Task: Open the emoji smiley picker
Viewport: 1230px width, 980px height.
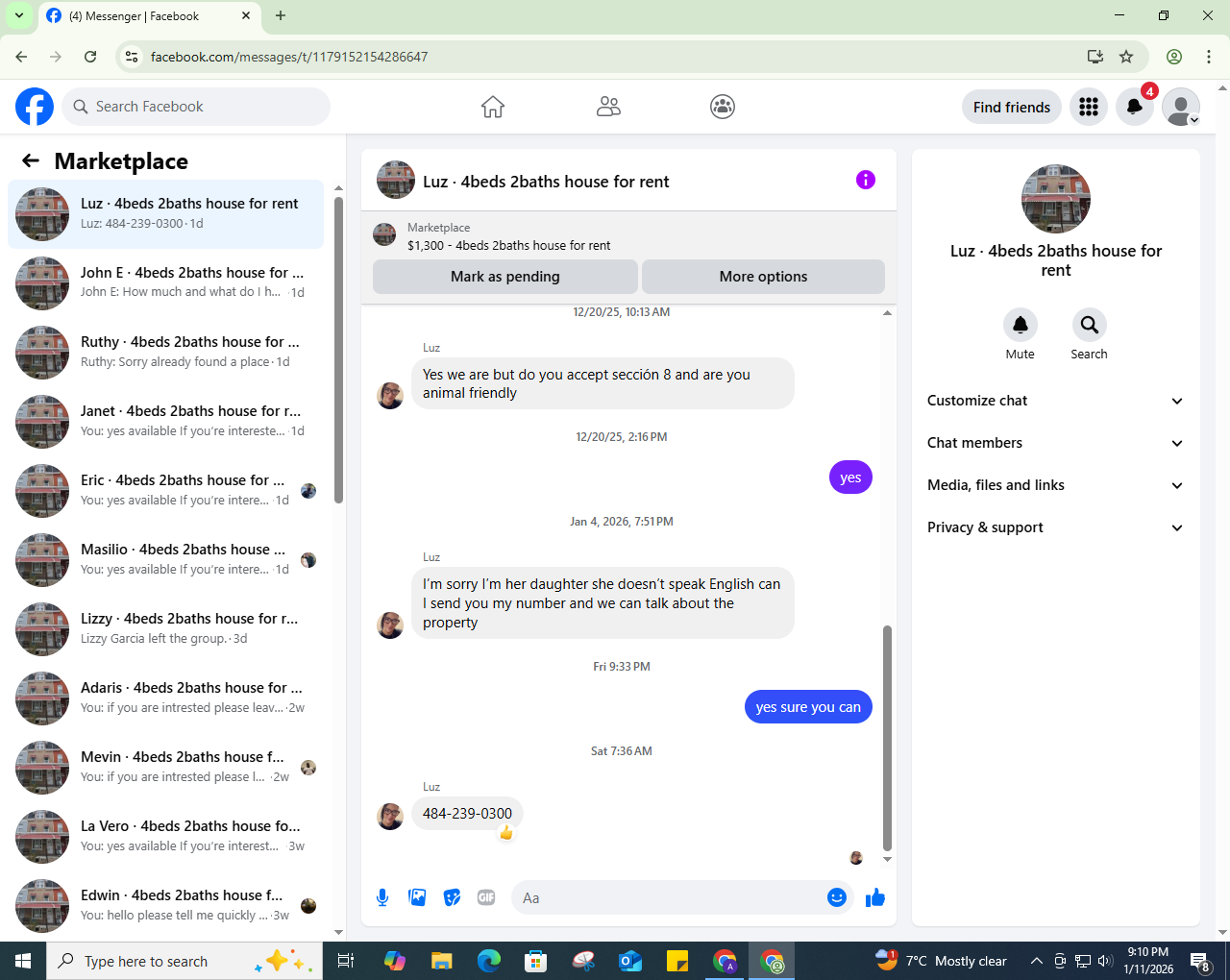Action: point(837,897)
